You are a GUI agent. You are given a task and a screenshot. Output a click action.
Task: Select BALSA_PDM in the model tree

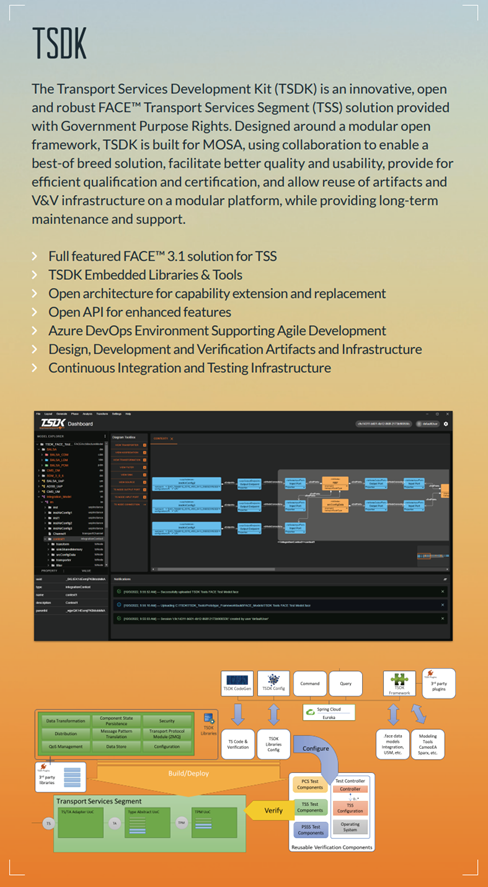point(59,466)
